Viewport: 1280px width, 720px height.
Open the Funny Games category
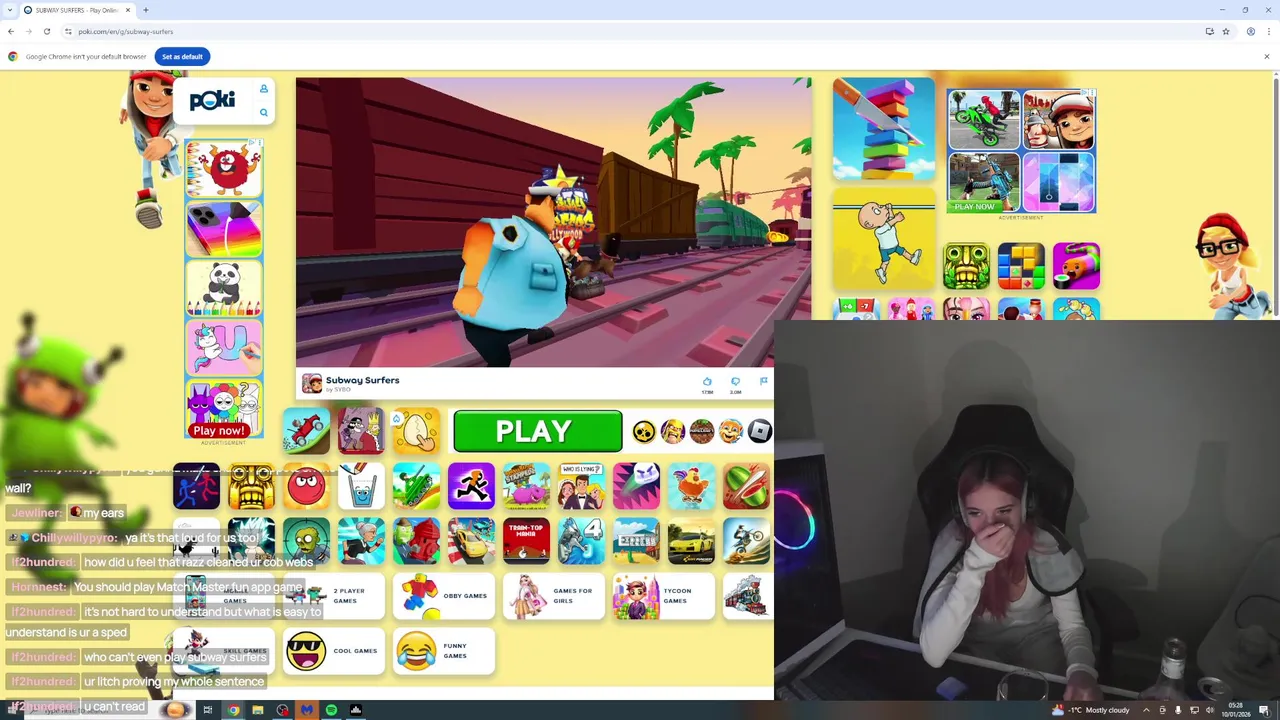point(444,651)
